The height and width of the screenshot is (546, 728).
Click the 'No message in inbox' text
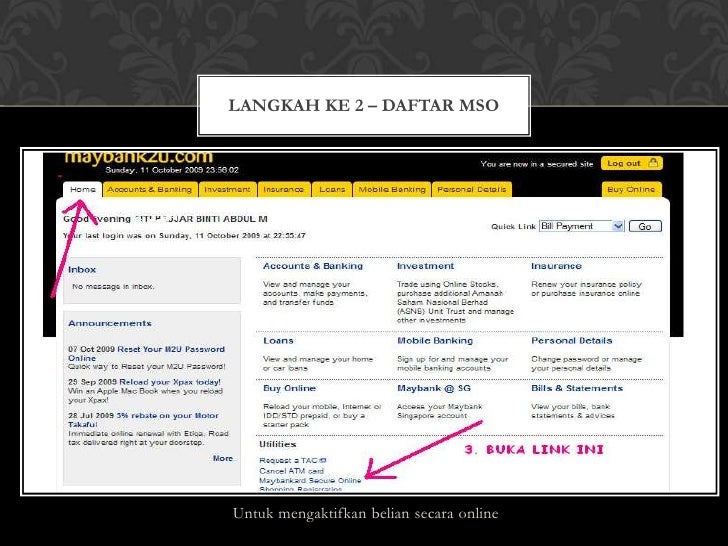coord(113,286)
